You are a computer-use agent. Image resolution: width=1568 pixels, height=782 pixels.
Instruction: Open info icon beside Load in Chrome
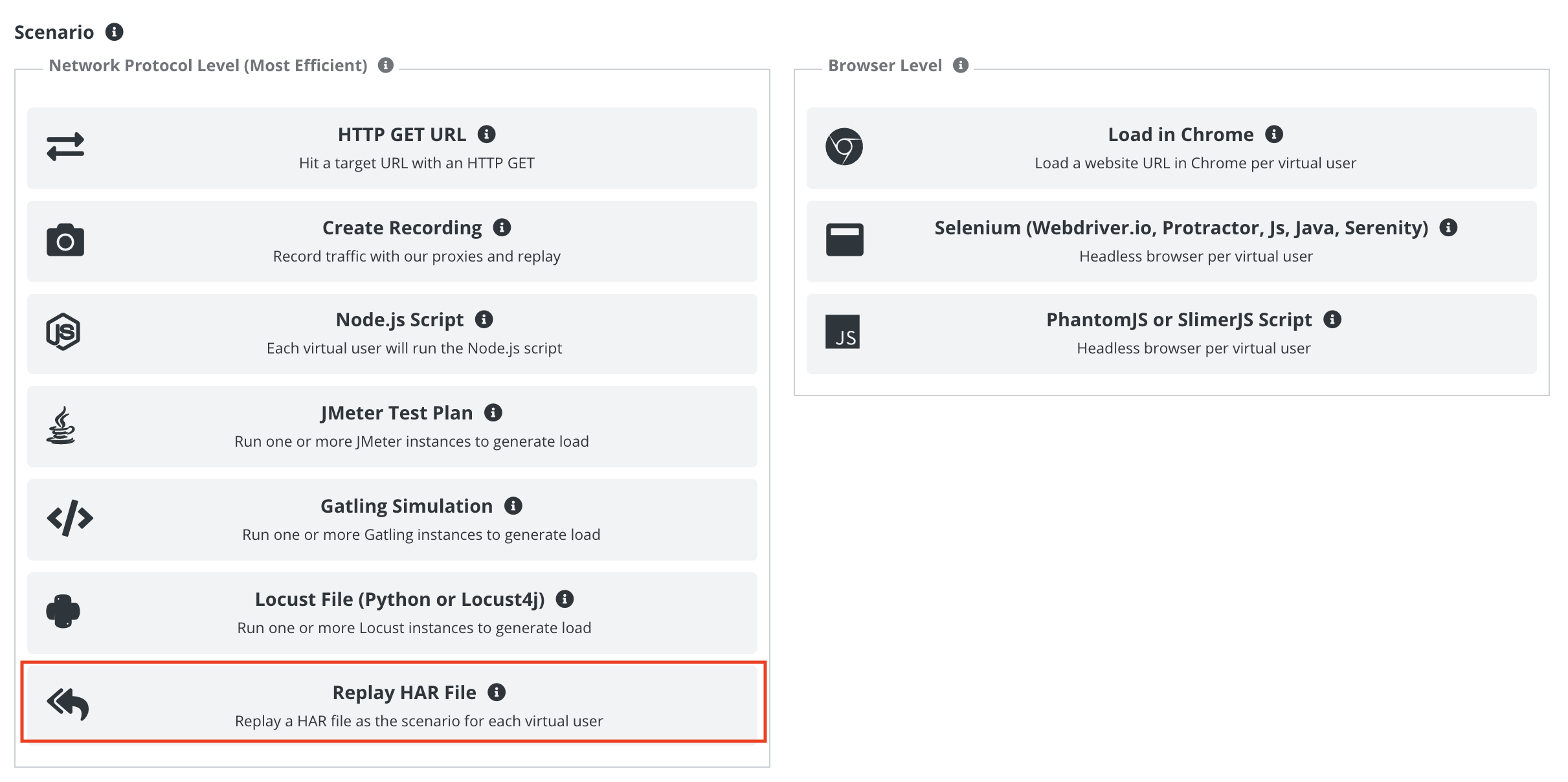[1274, 134]
